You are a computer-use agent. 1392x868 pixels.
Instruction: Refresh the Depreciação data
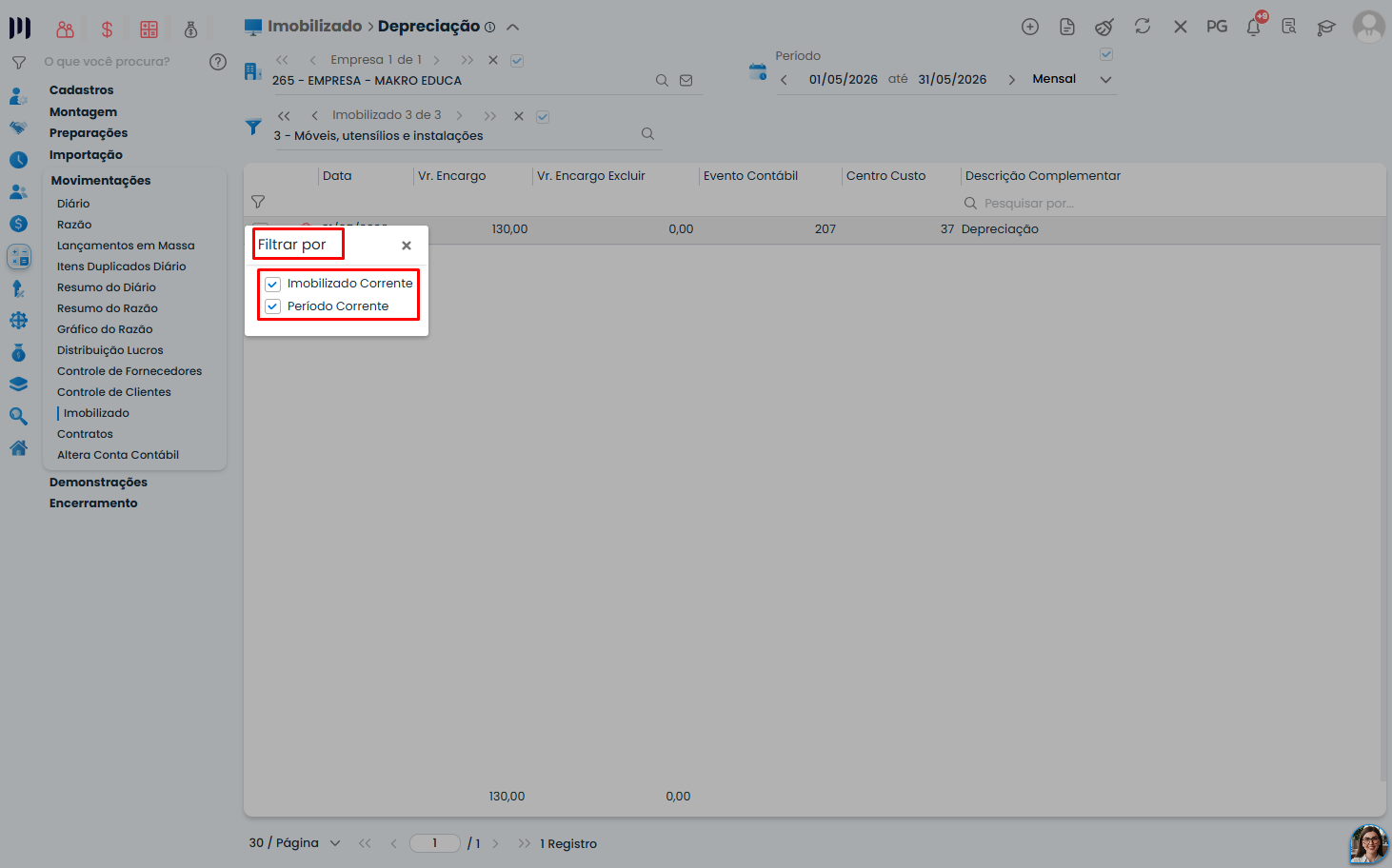tap(1143, 27)
